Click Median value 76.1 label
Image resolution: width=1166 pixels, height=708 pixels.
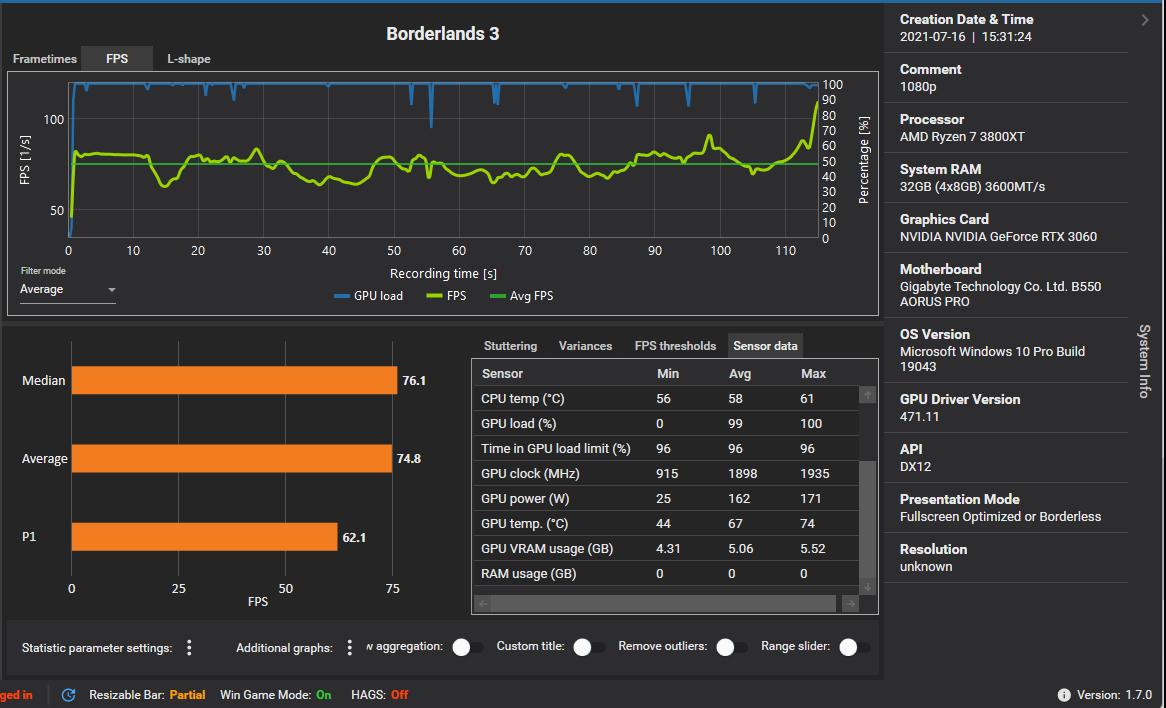[x=414, y=381]
